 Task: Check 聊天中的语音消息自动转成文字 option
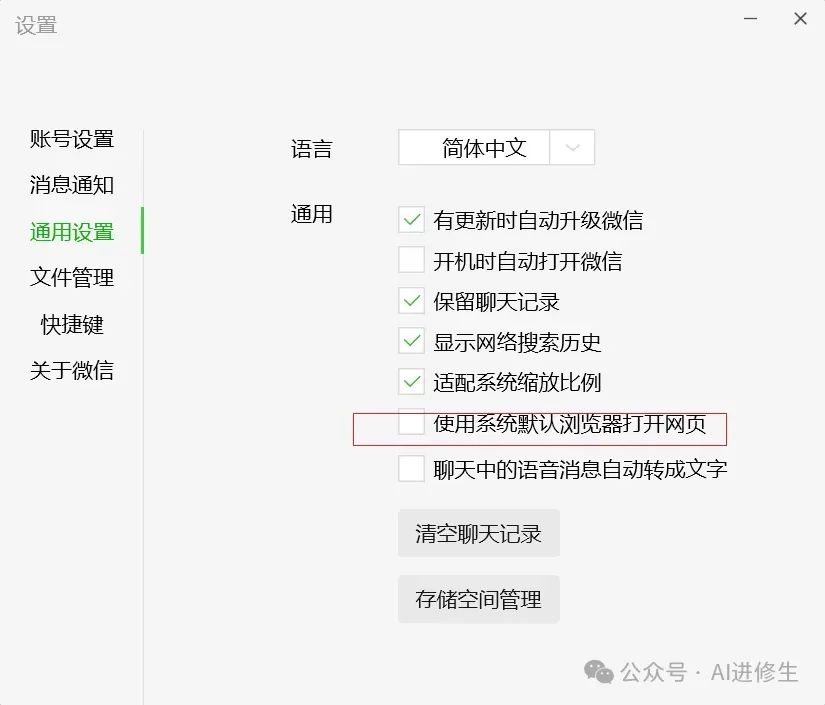point(411,468)
